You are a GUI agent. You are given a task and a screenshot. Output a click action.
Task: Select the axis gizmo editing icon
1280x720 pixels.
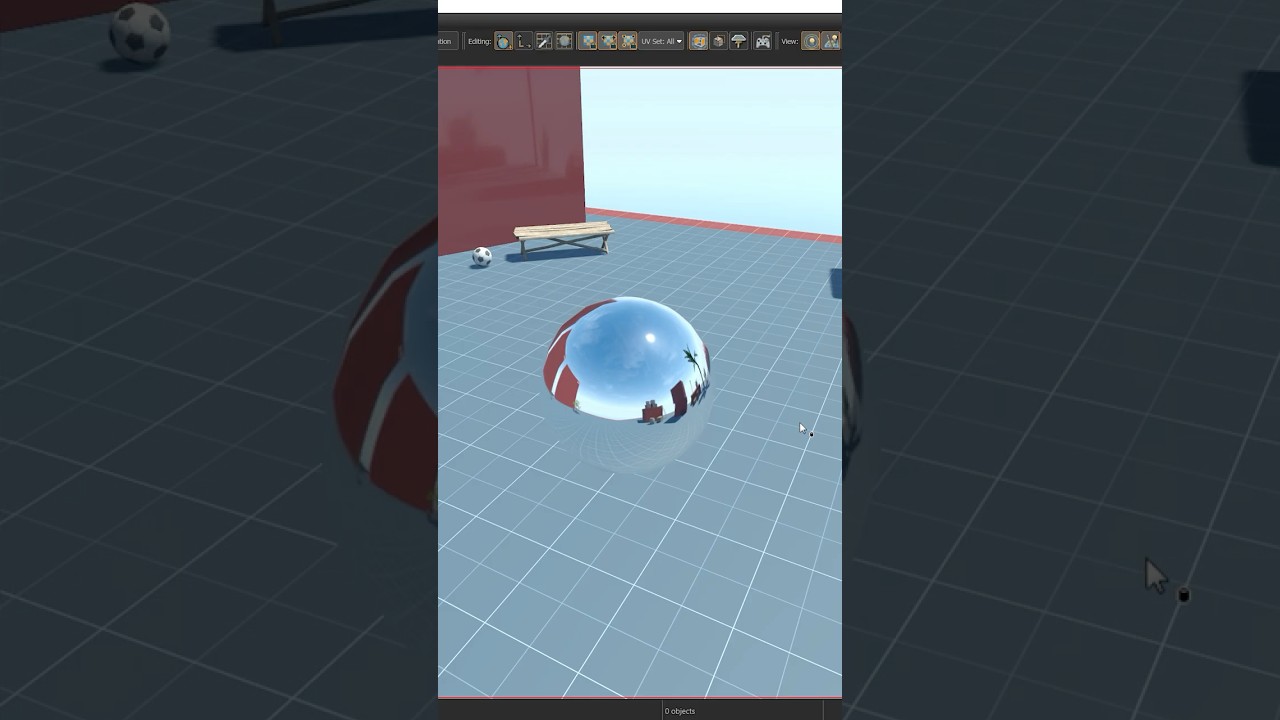point(524,41)
